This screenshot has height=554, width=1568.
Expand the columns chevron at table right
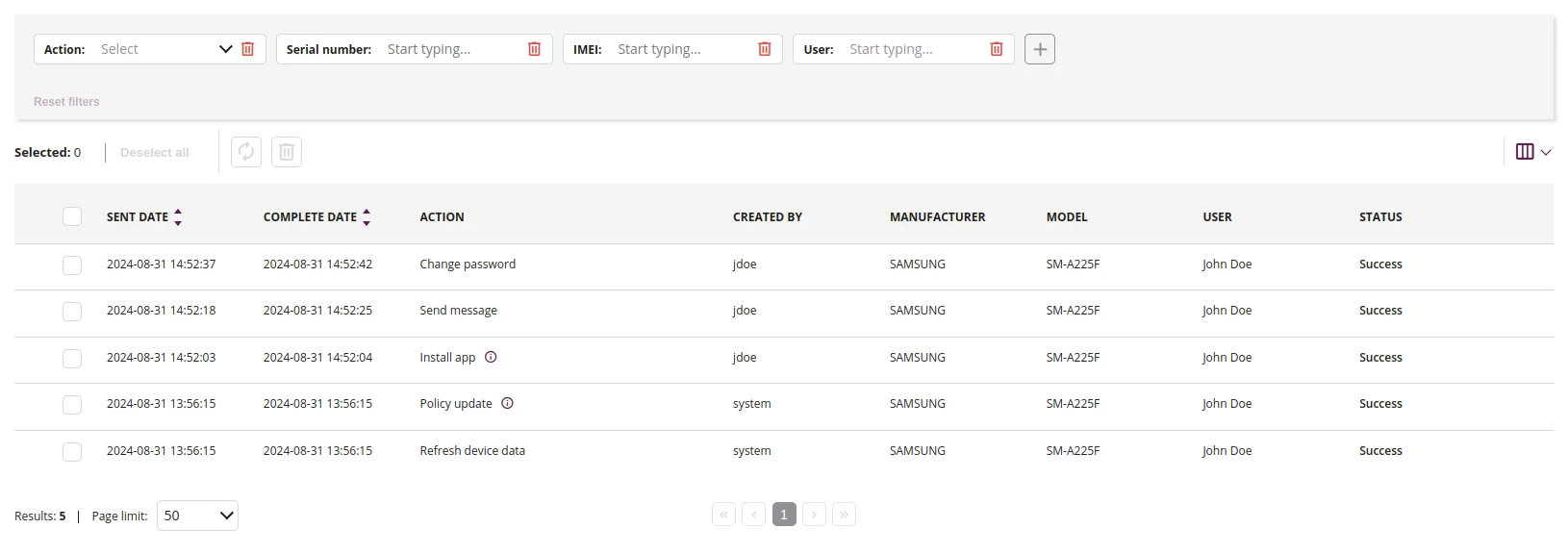pyautogui.click(x=1546, y=152)
